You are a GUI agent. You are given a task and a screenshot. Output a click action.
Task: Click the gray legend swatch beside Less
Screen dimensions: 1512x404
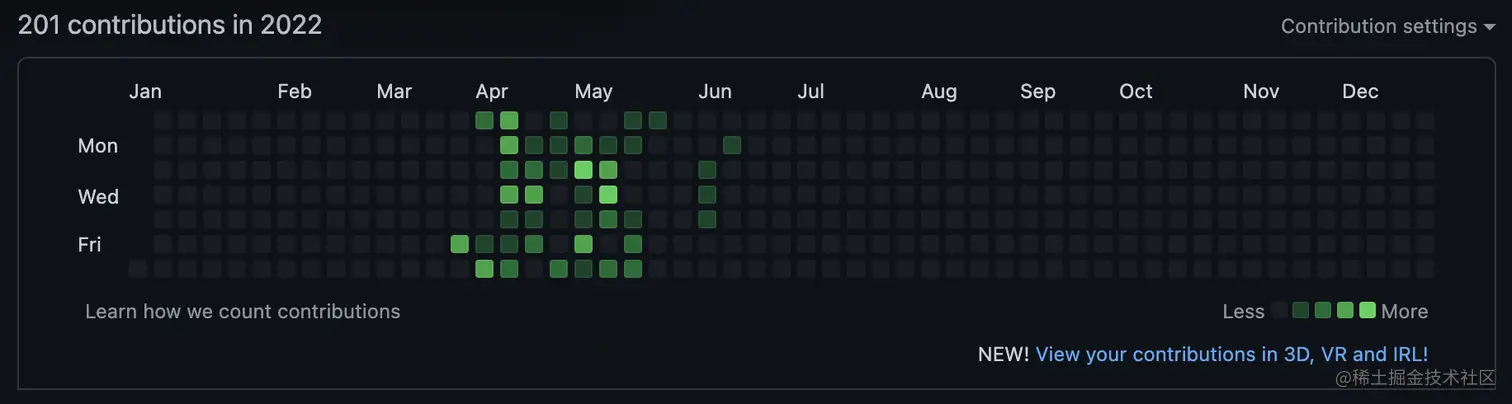click(x=1279, y=311)
